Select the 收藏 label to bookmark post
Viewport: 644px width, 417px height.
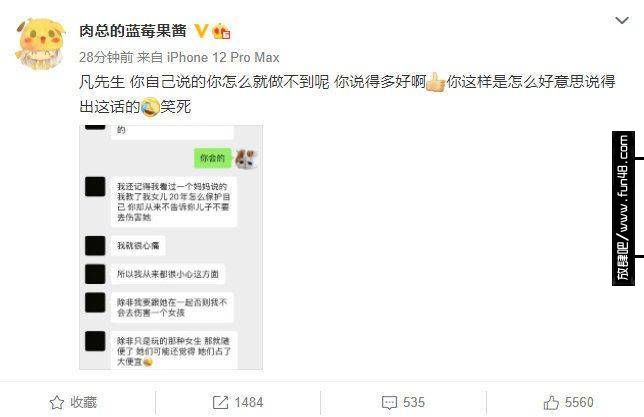tap(83, 402)
